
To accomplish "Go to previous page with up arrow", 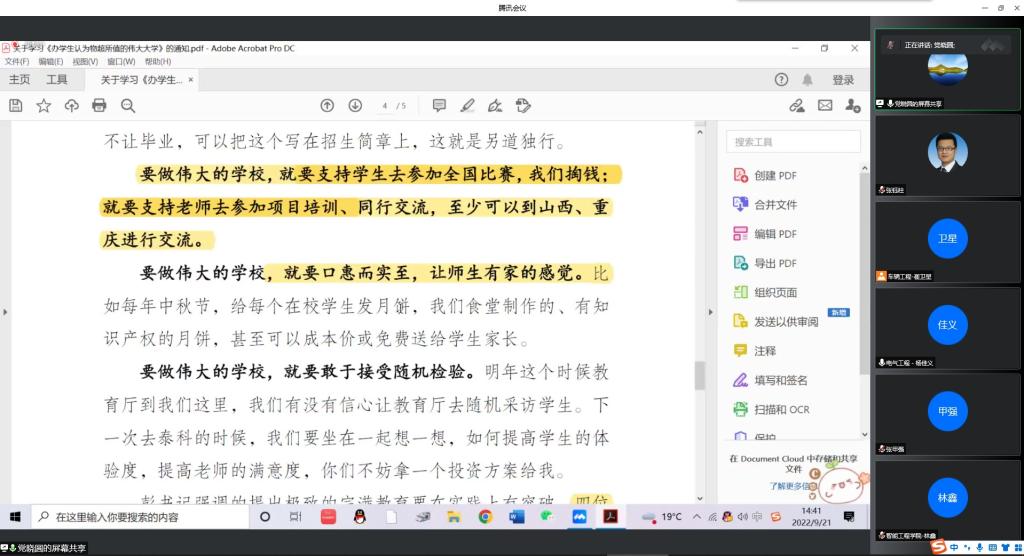I will (327, 105).
